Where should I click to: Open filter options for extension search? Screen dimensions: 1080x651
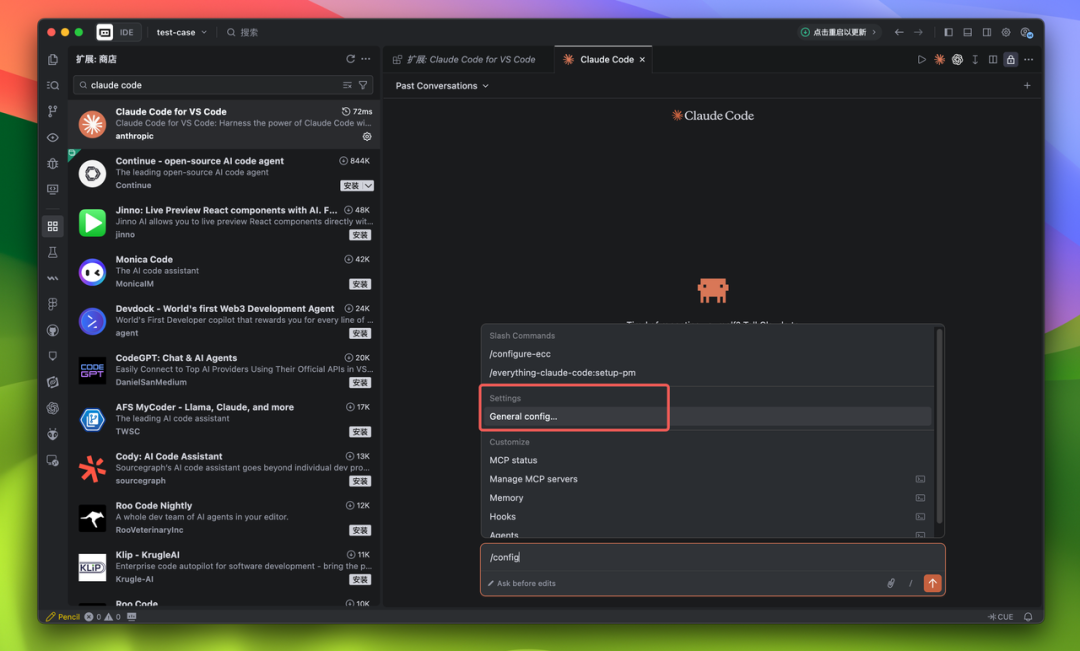click(363, 86)
